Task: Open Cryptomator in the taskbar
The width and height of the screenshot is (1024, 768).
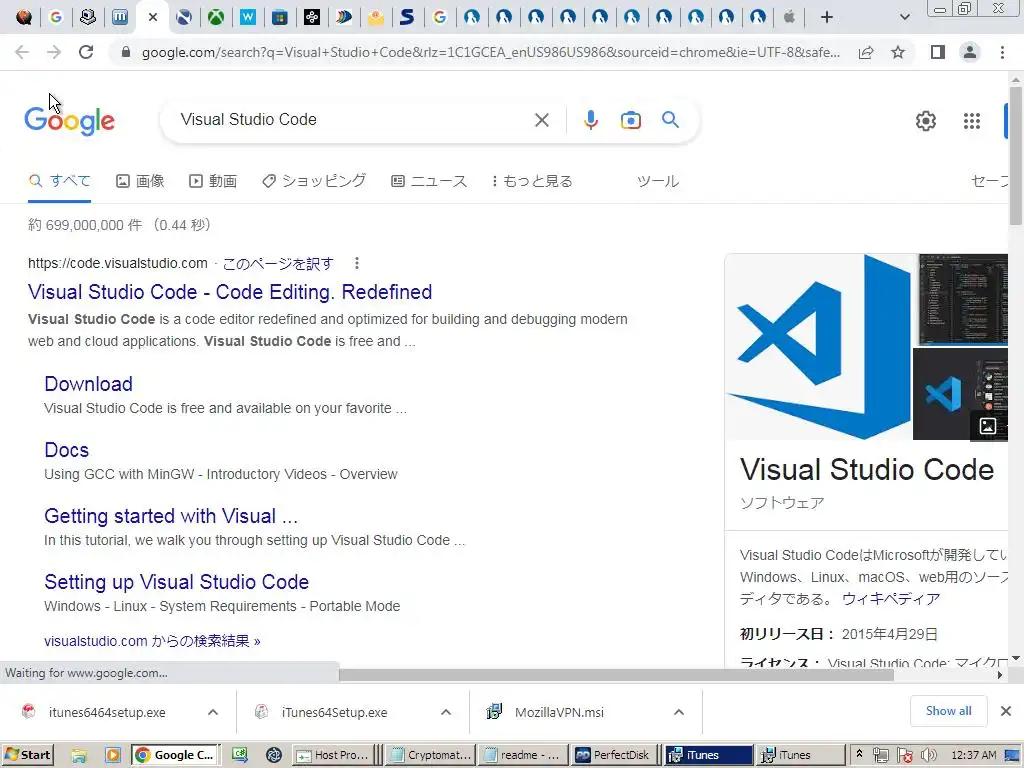Action: 430,755
